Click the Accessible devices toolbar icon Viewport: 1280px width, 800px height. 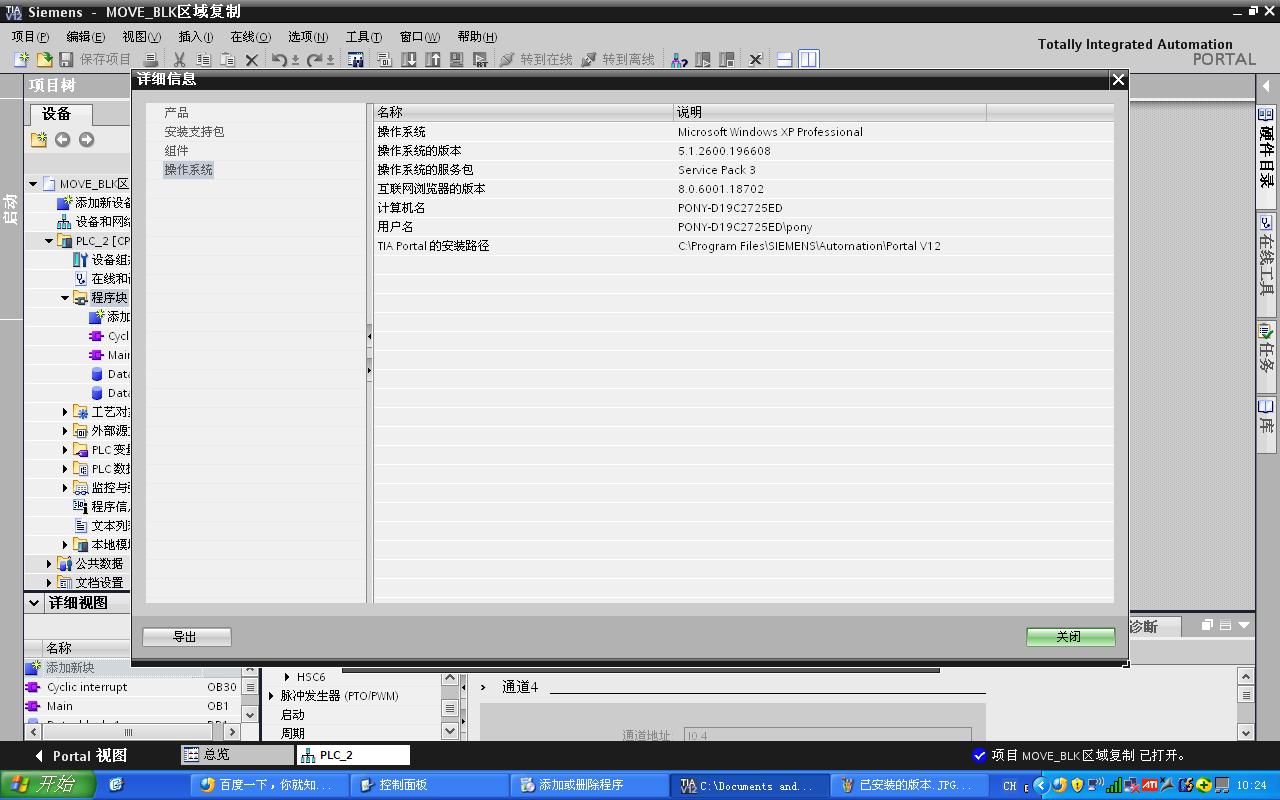[679, 60]
